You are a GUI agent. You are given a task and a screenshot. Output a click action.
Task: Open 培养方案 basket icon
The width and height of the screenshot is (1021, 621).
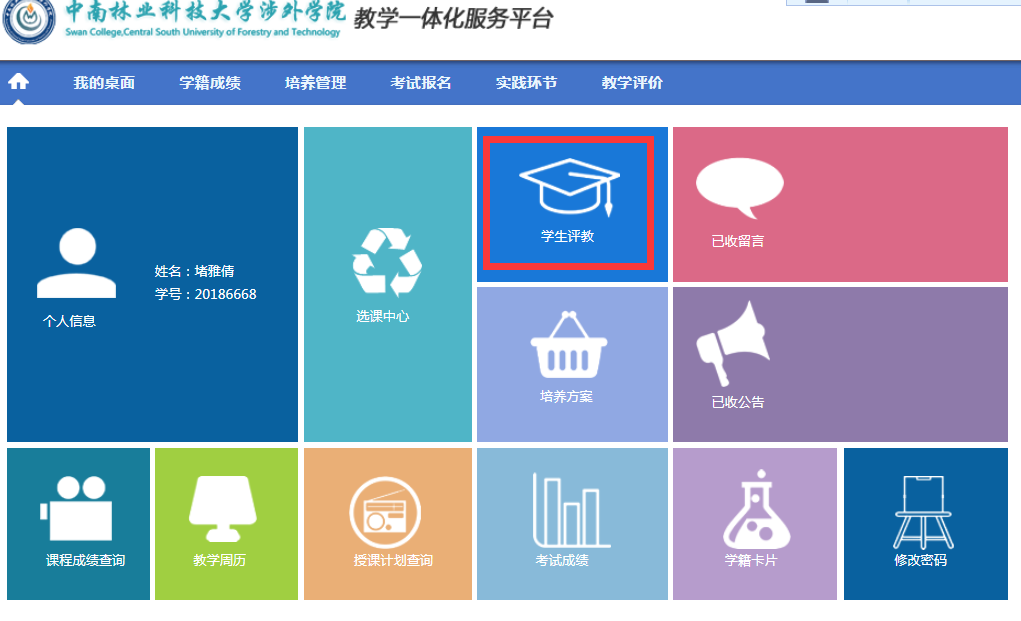(568, 345)
